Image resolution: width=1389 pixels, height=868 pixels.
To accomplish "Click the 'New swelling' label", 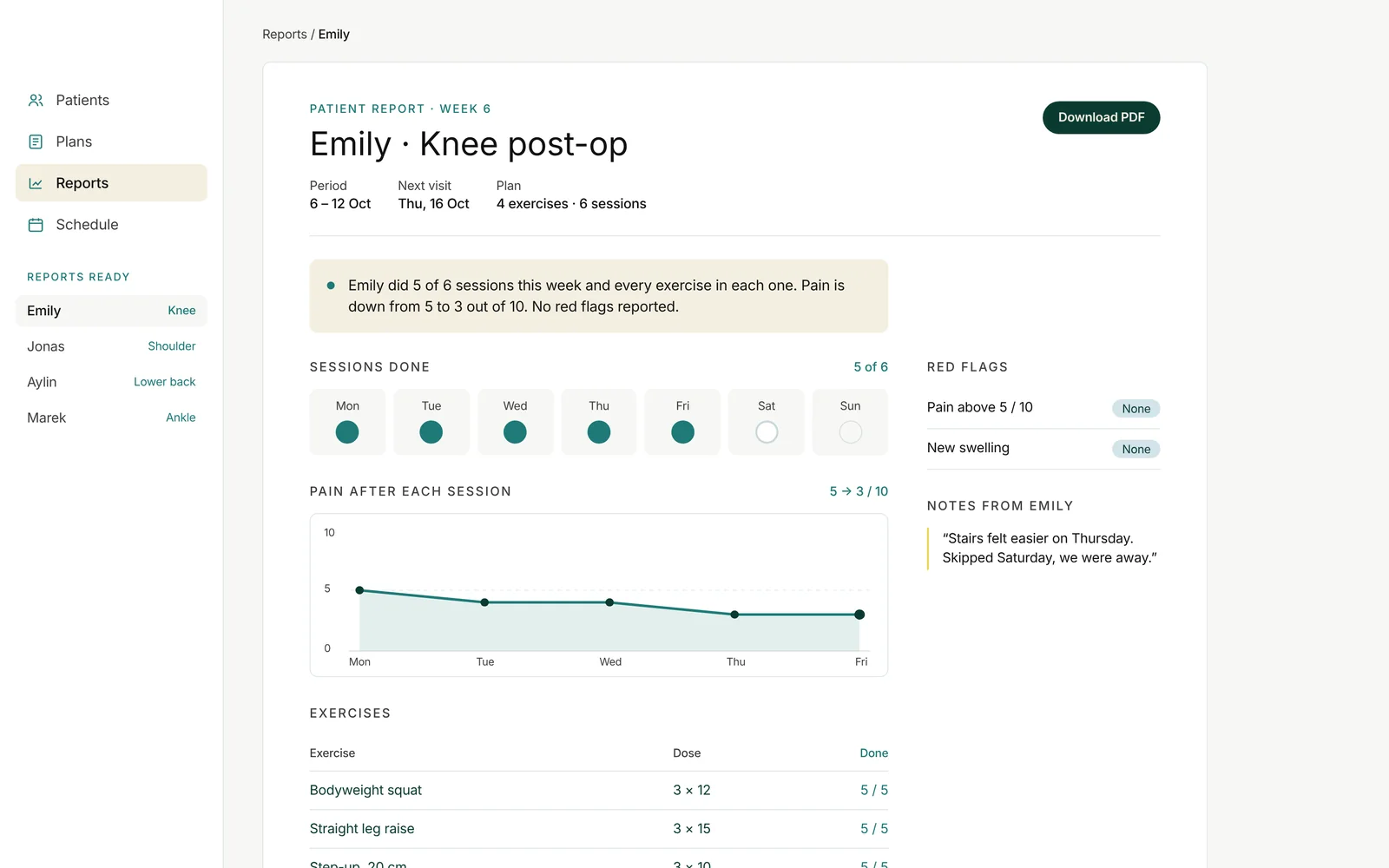I will click(x=968, y=448).
